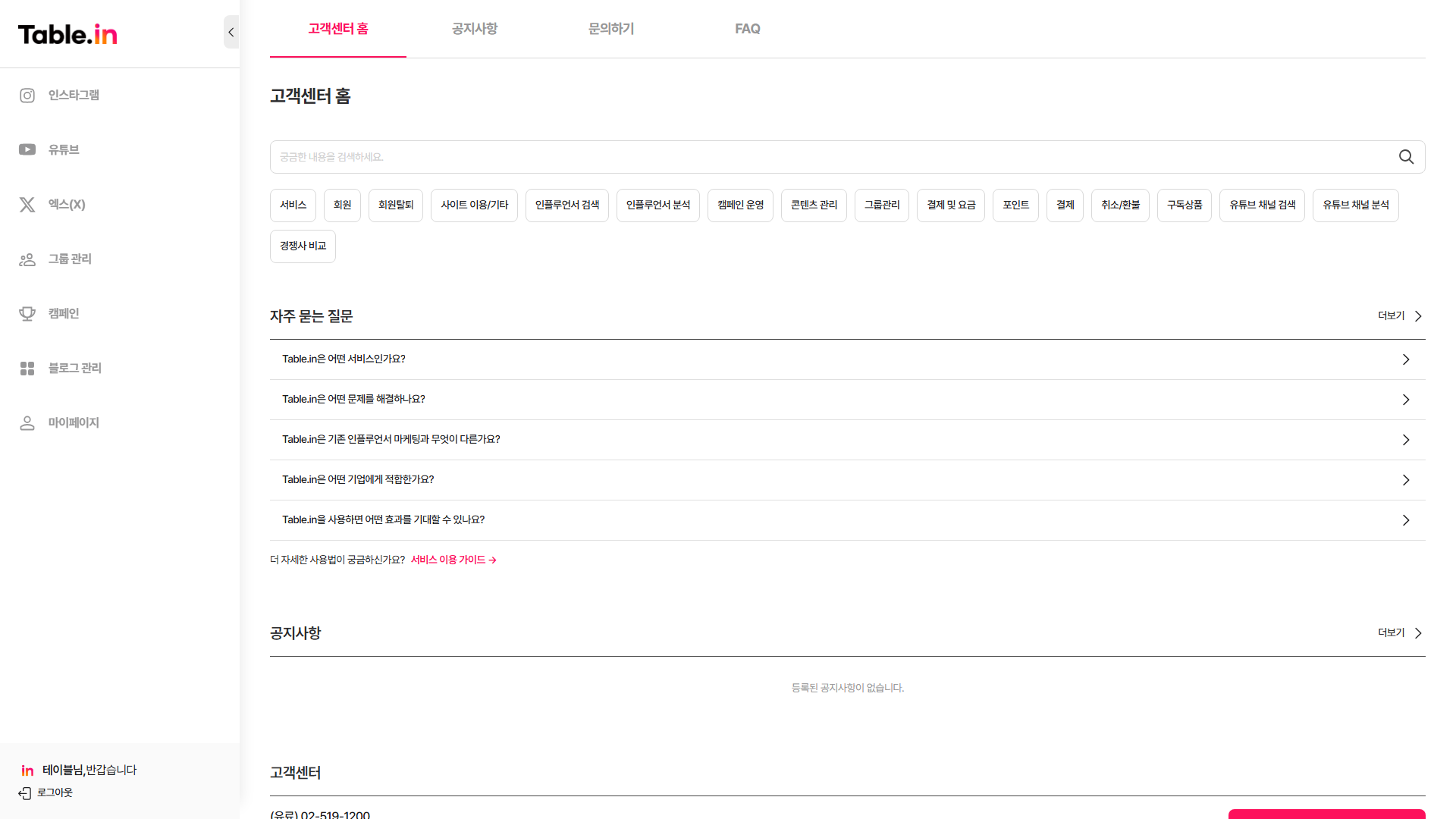
Task: Click the '등록된 공지사항이 없습니다.' text
Action: point(848,688)
